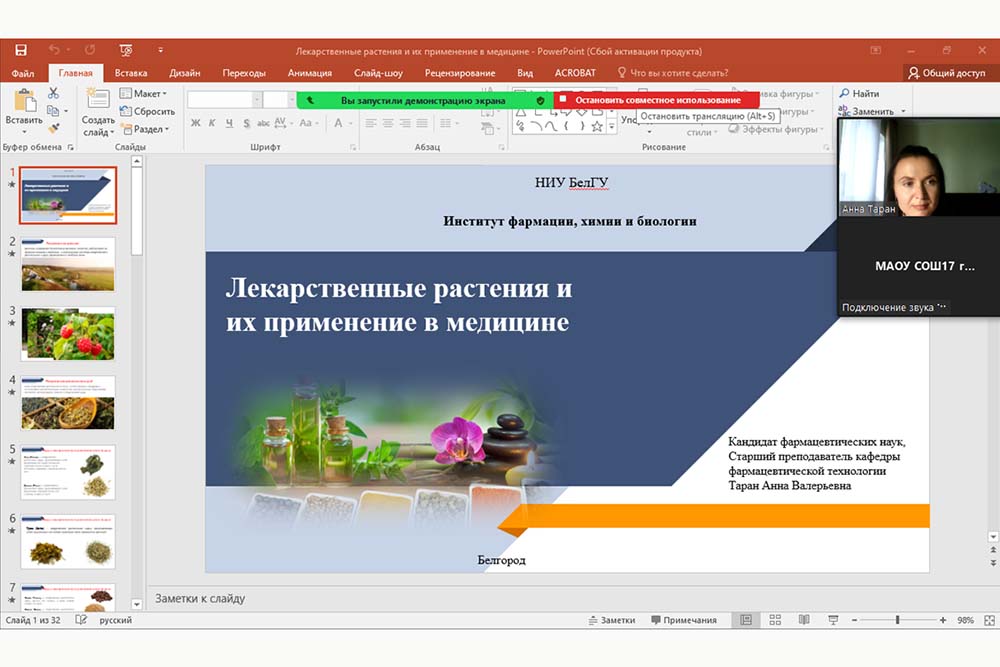Select slide 3 thumbnail with berries
Screen dimensions: 1000x667
point(68,334)
